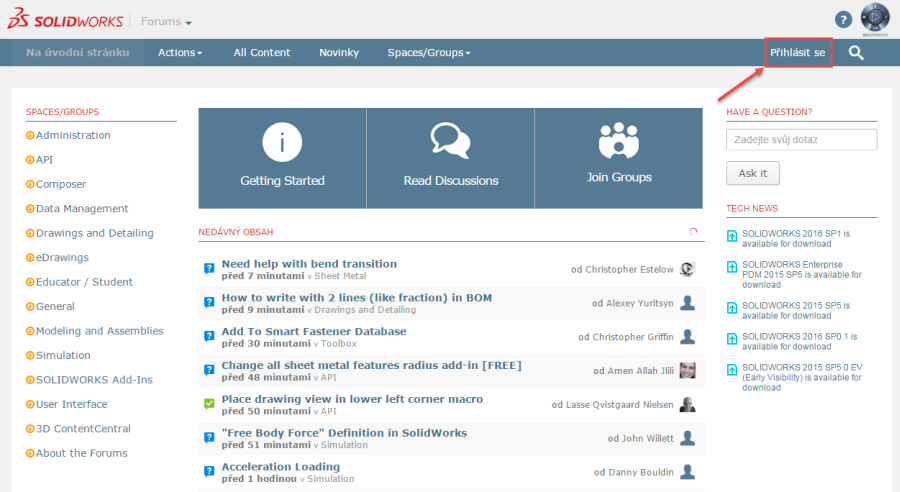This screenshot has width=900, height=492.
Task: Click question icon beside BOM fraction post
Action: click(x=209, y=303)
